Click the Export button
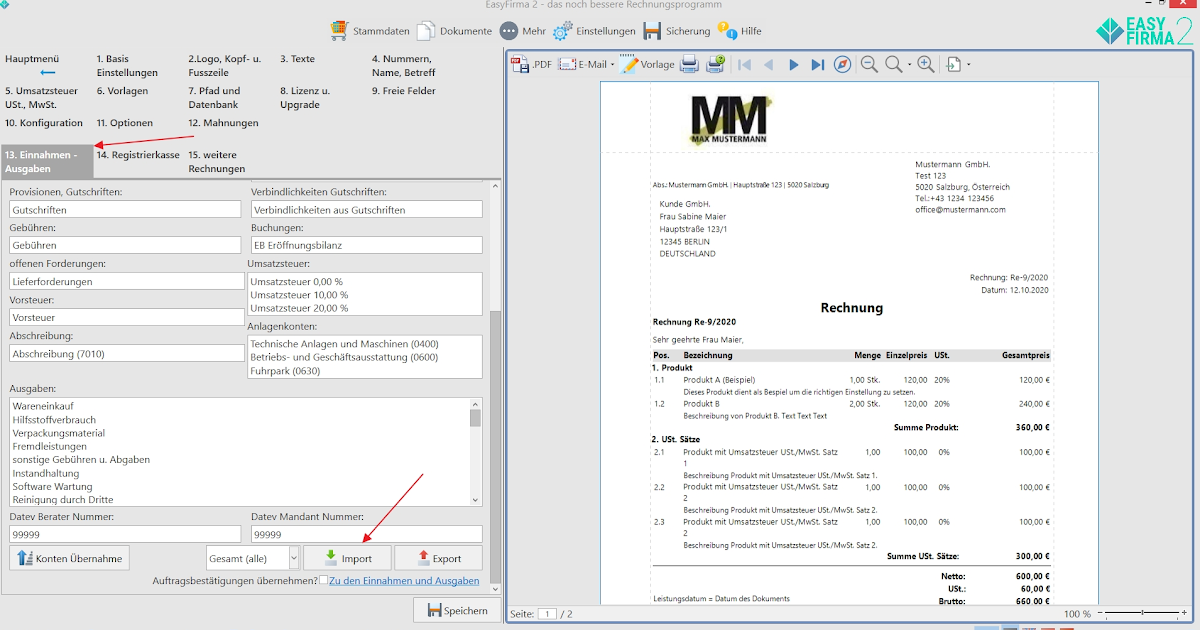The image size is (1200, 630). pos(438,557)
